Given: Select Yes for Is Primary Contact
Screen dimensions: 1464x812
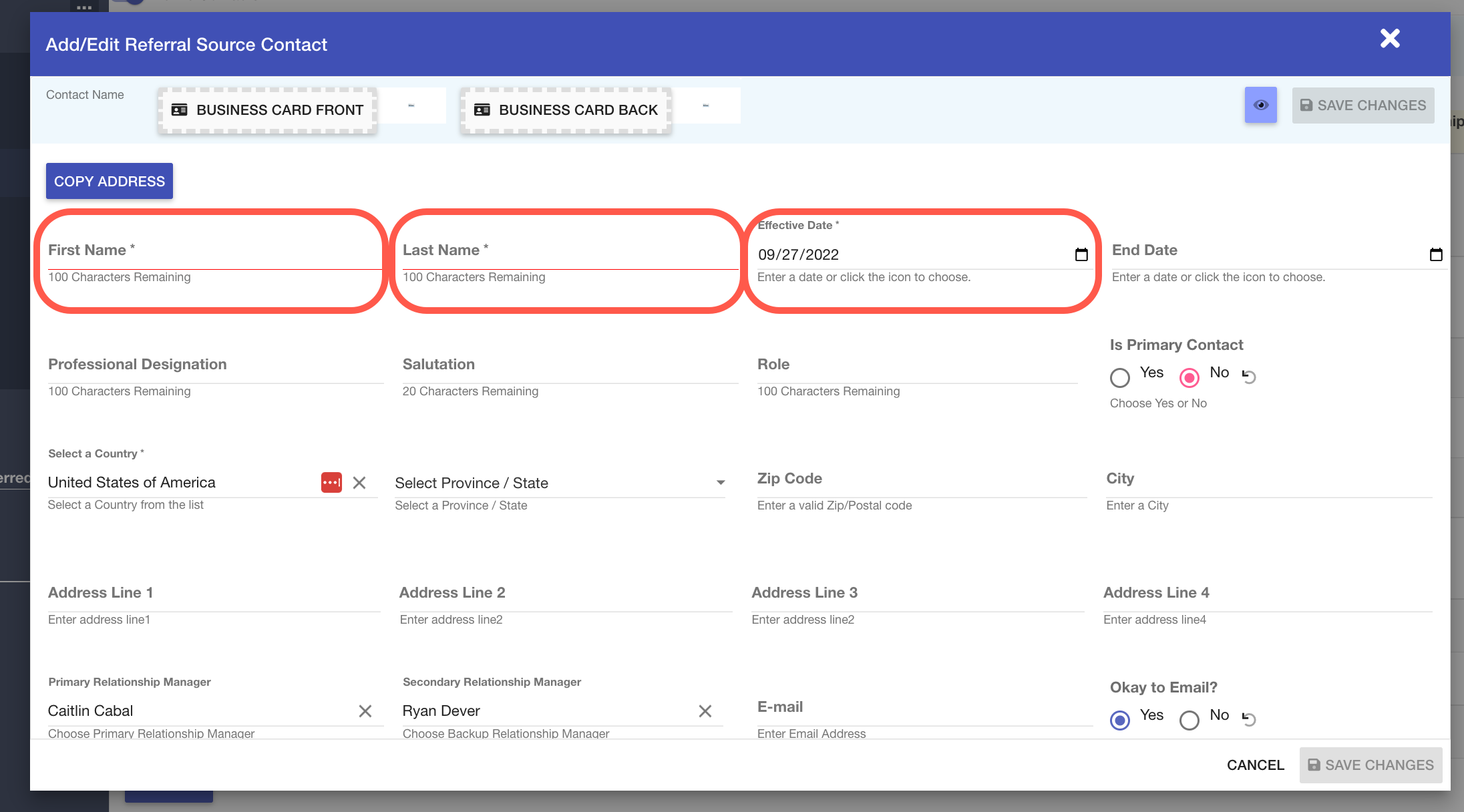Looking at the screenshot, I should pos(1120,377).
